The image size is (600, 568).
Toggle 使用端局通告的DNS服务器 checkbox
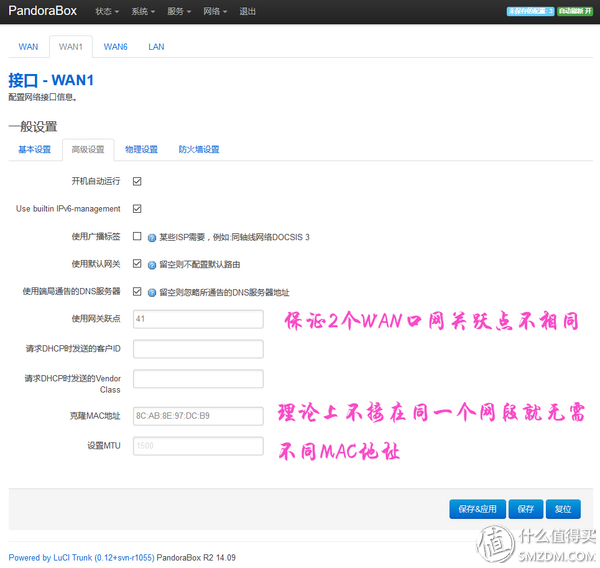click(137, 291)
